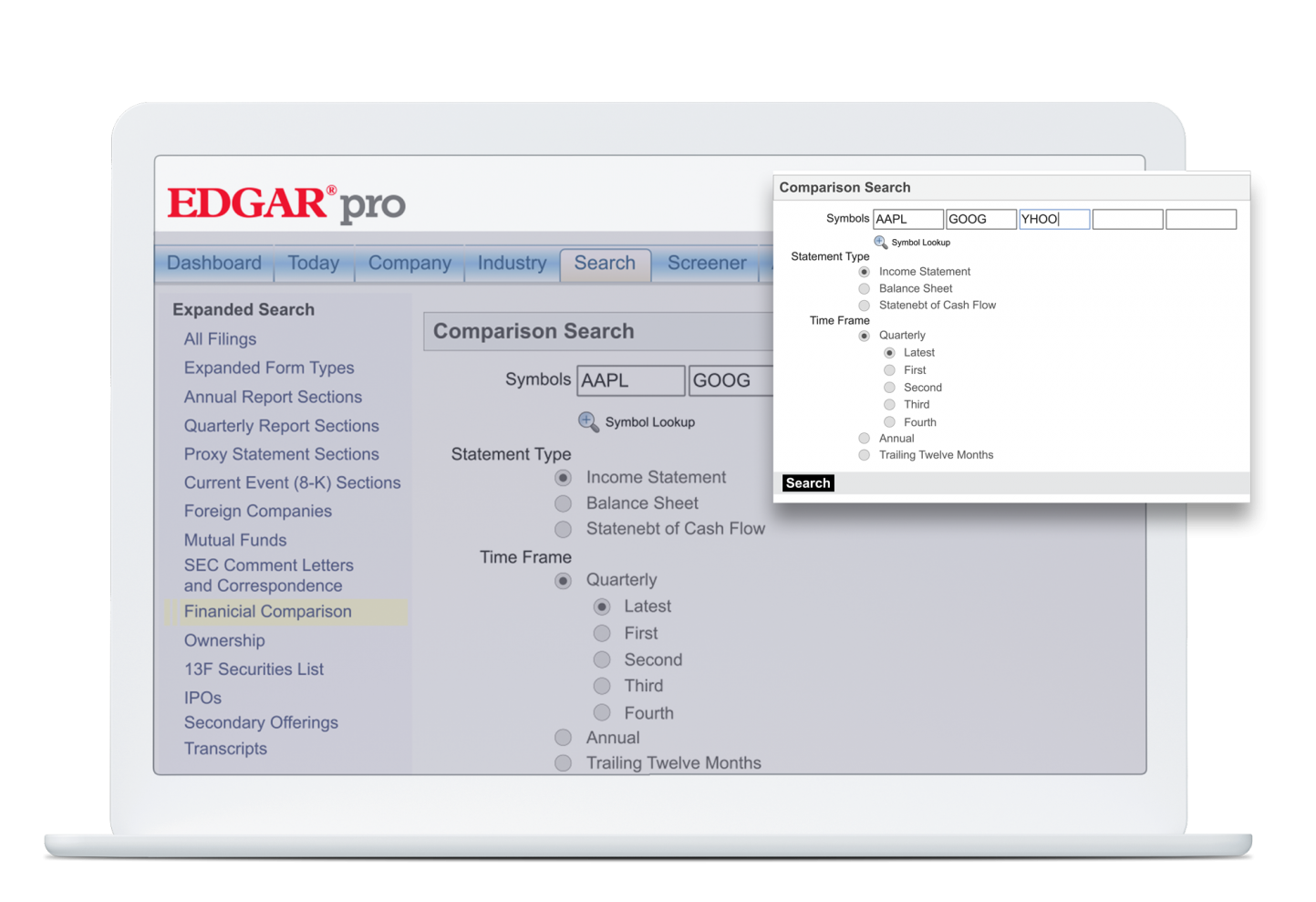The image size is (1316, 902).
Task: Select the Fourth quarter radio in main panel
Action: (x=602, y=712)
